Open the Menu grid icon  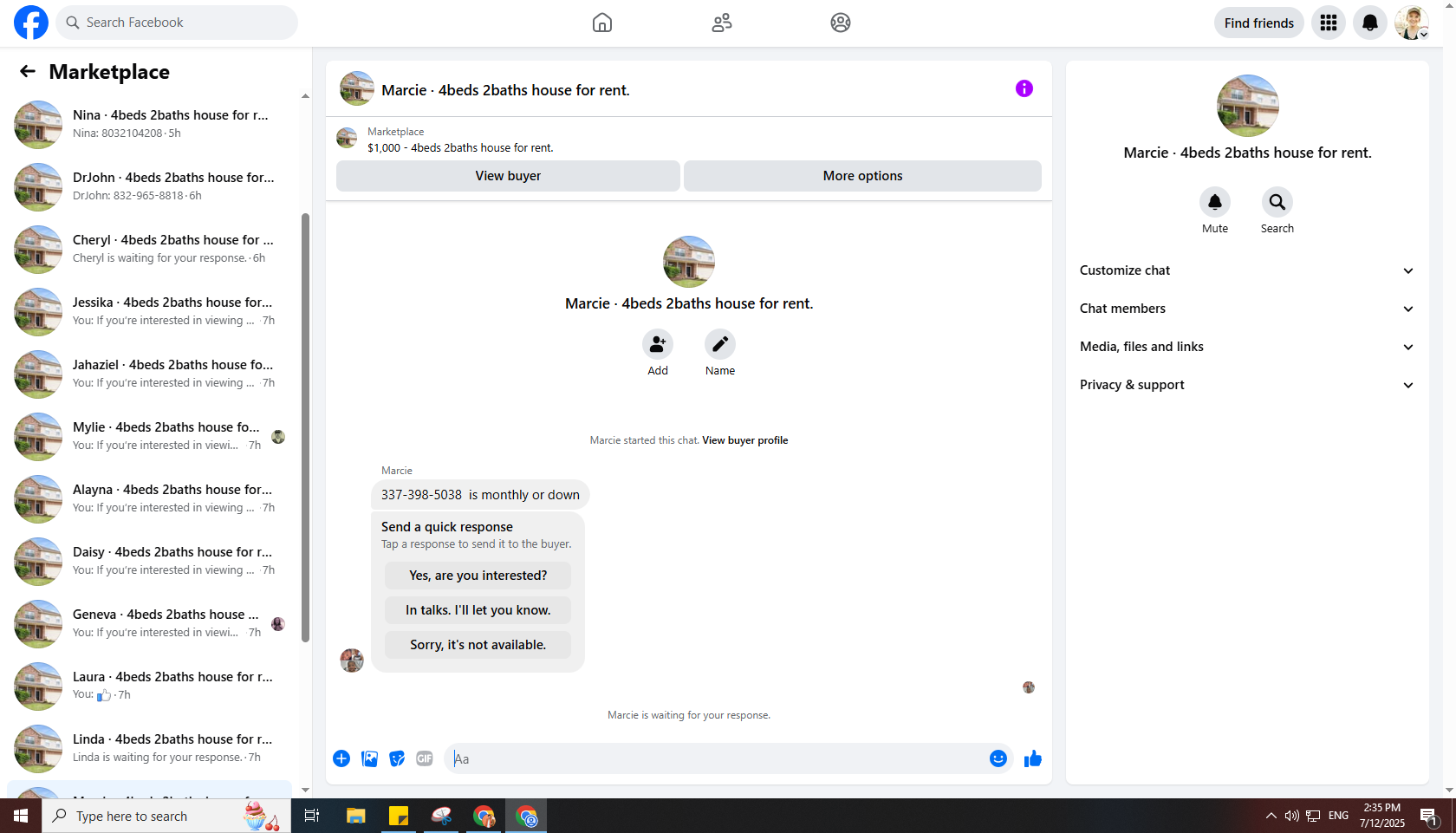point(1329,23)
